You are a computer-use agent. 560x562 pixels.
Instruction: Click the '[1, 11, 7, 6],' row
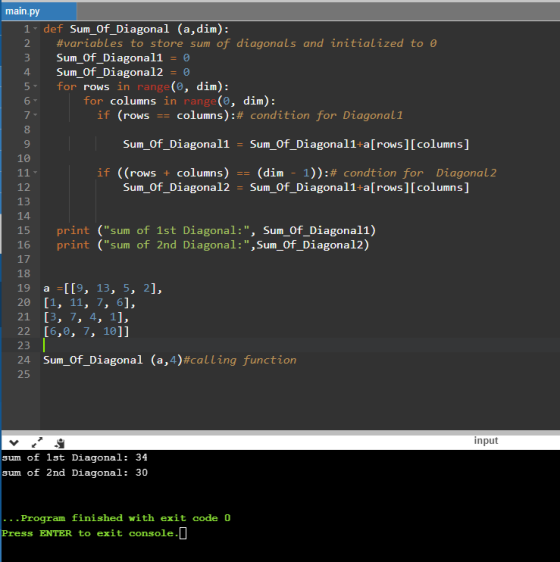click(90, 303)
